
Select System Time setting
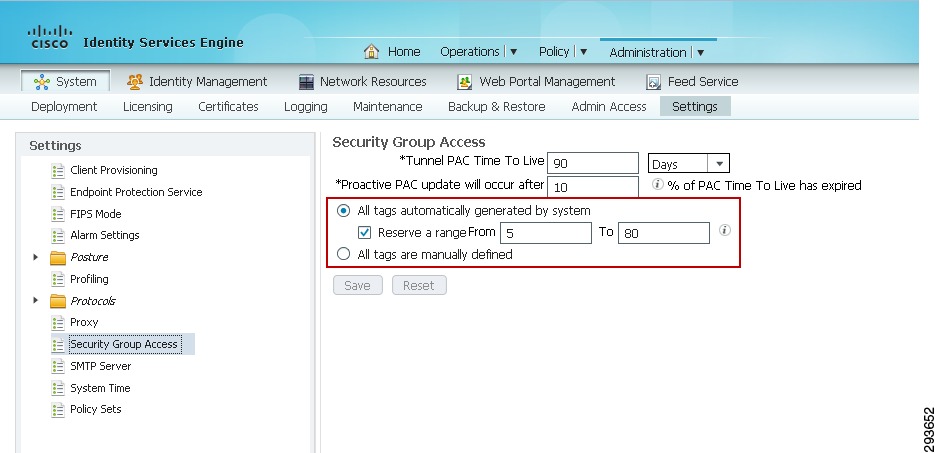click(100, 388)
